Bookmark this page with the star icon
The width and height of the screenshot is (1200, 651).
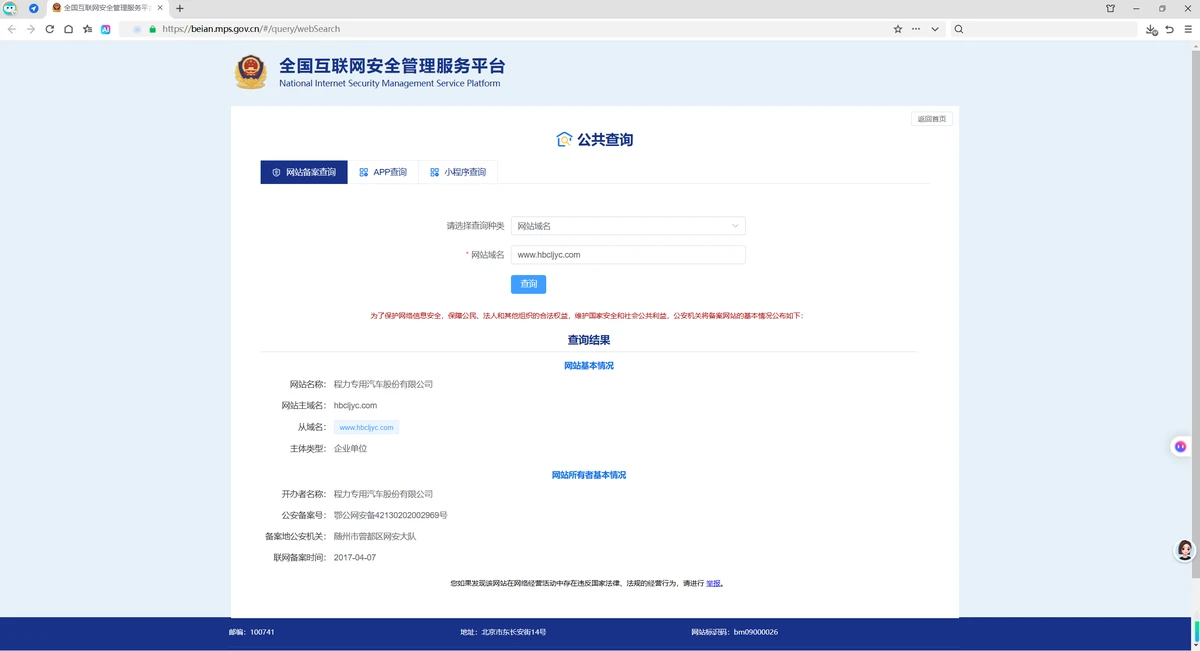[898, 29]
